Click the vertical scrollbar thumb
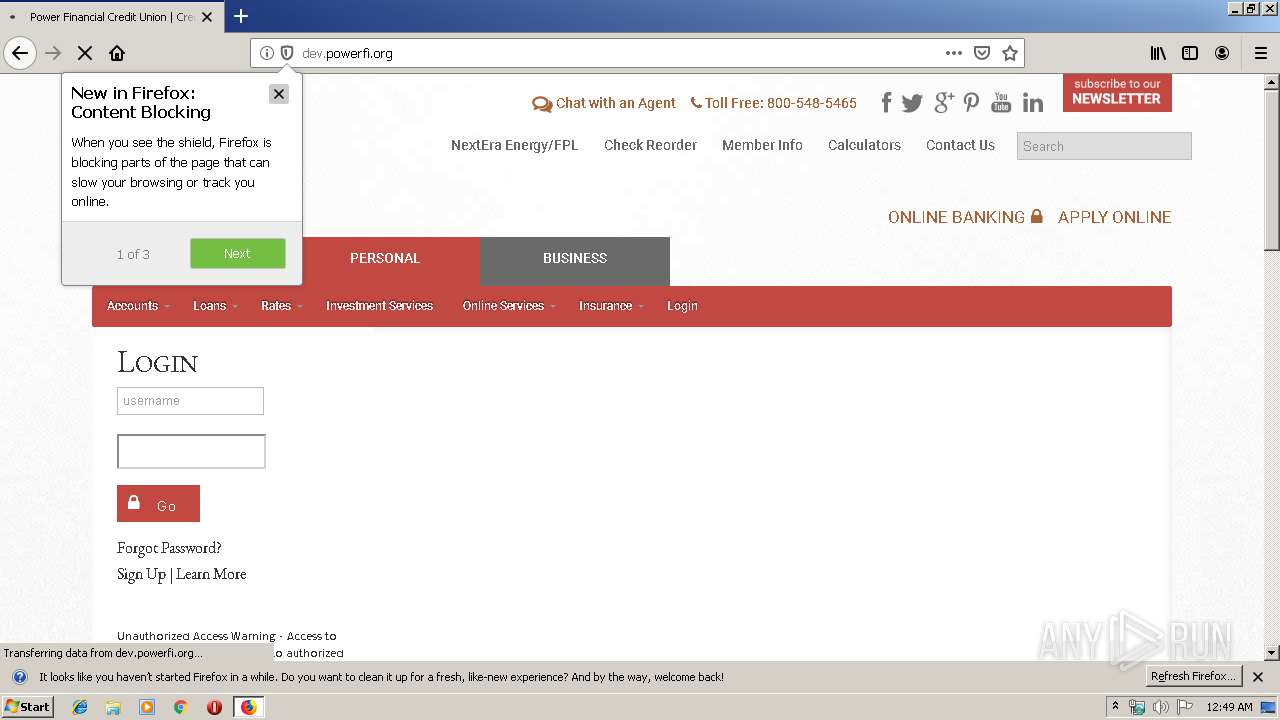1280x720 pixels. coord(1272,170)
